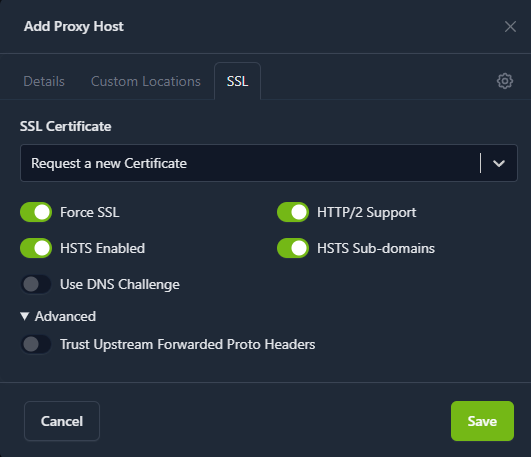Close the Add Proxy Host dialog
The width and height of the screenshot is (531, 457).
click(x=510, y=27)
